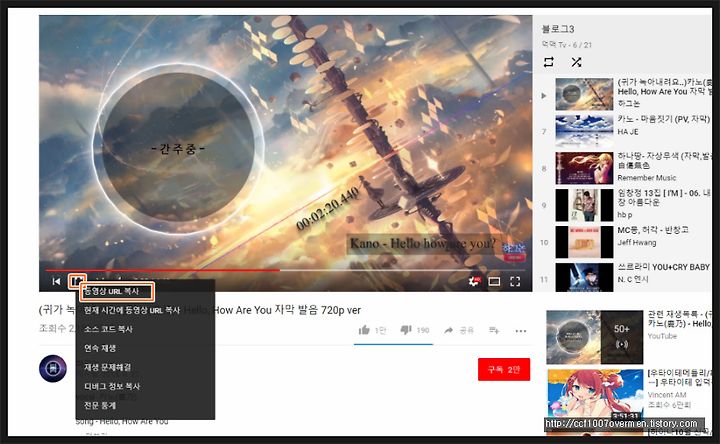The height and width of the screenshot is (444, 720).
Task: Open the player settings gear icon
Action: pyautogui.click(x=473, y=281)
